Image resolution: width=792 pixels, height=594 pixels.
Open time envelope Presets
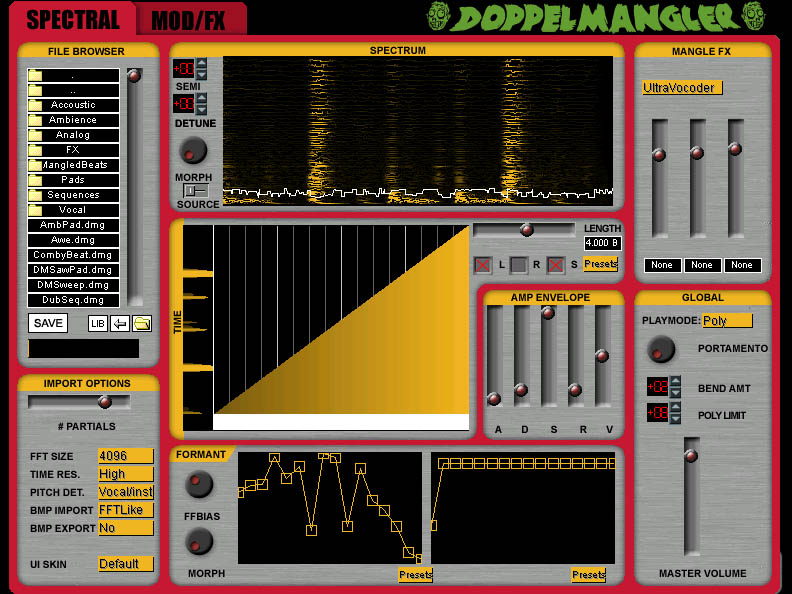pos(601,264)
